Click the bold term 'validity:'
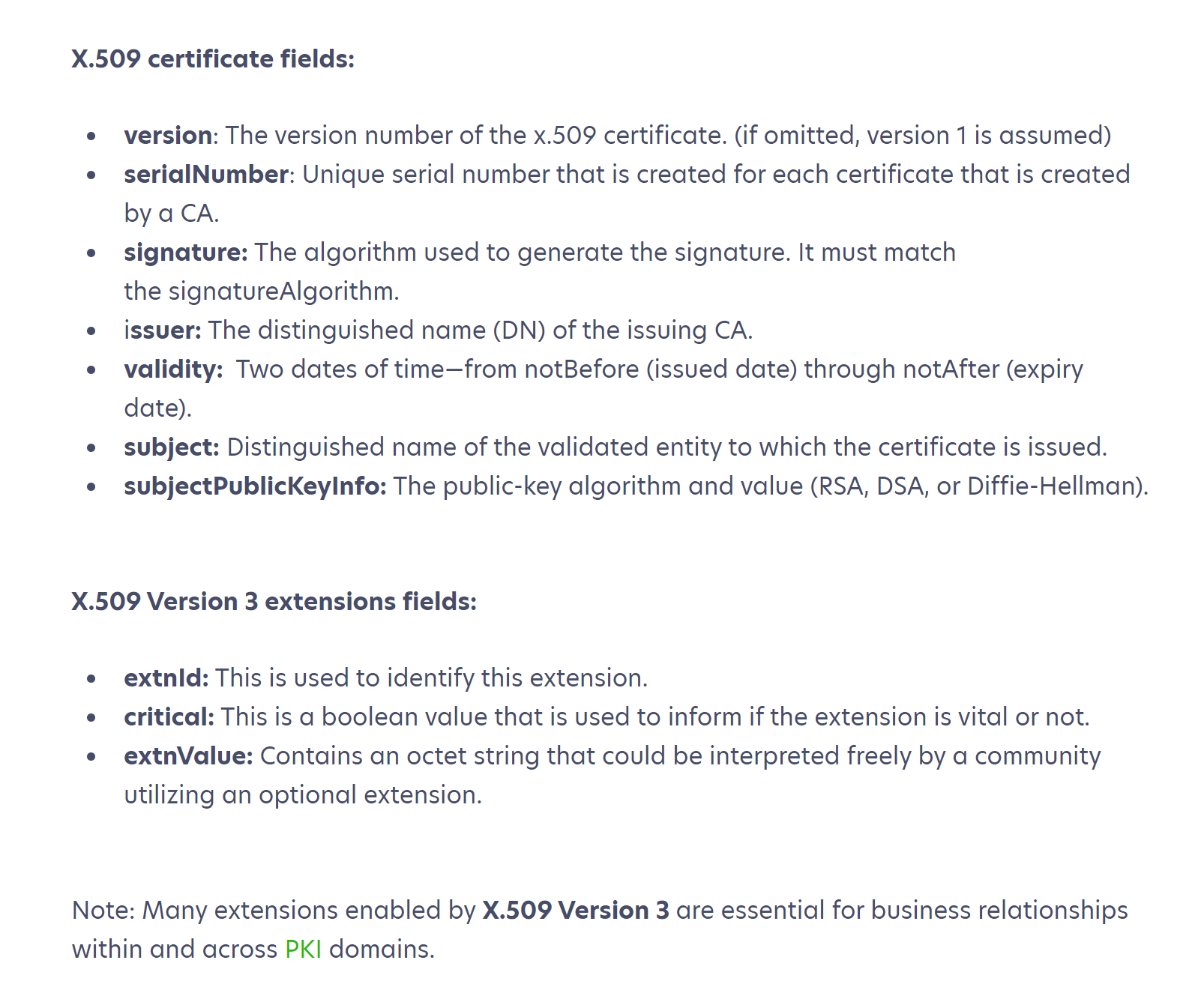The height and width of the screenshot is (1005, 1204). [x=173, y=369]
